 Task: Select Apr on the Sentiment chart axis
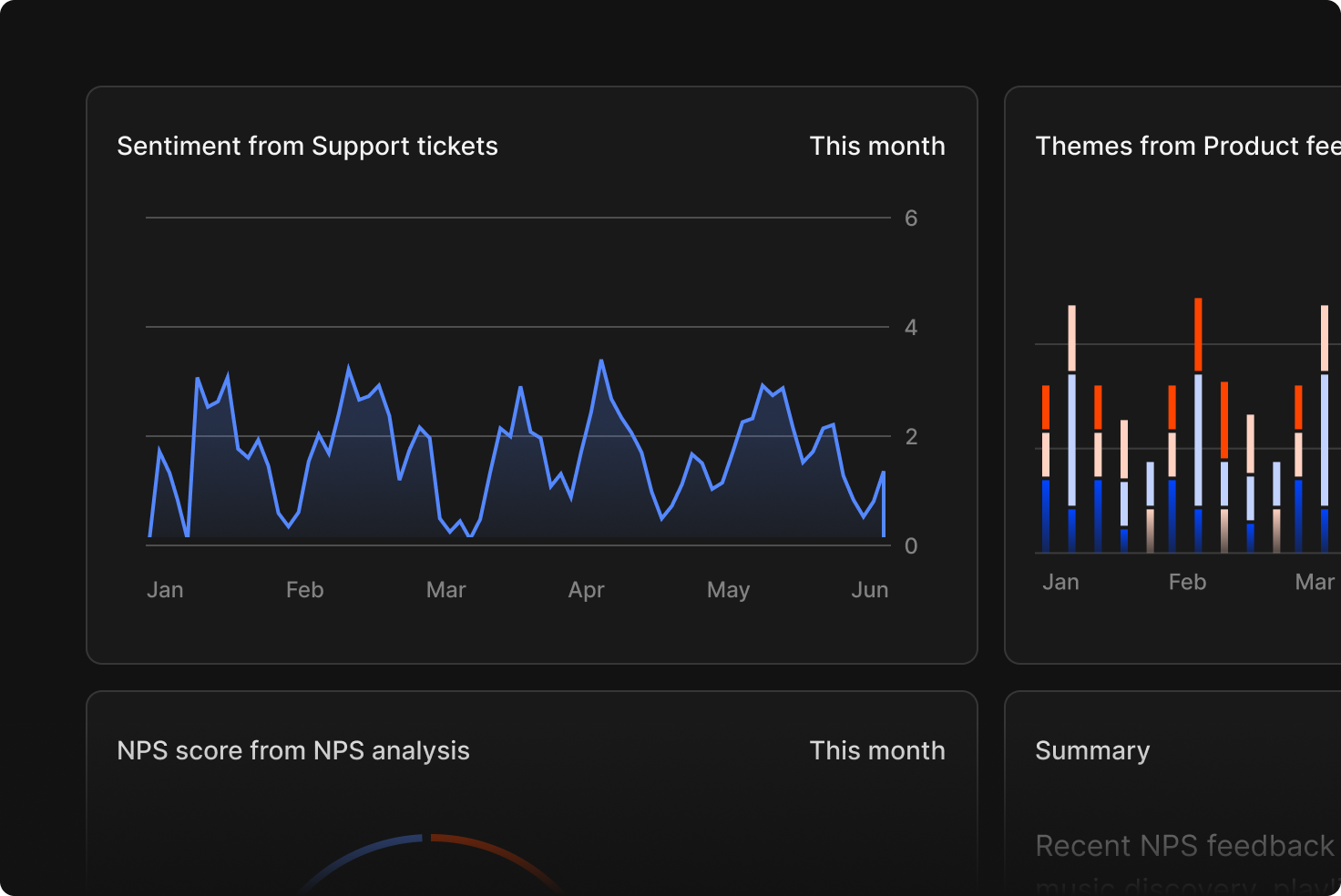coord(586,590)
